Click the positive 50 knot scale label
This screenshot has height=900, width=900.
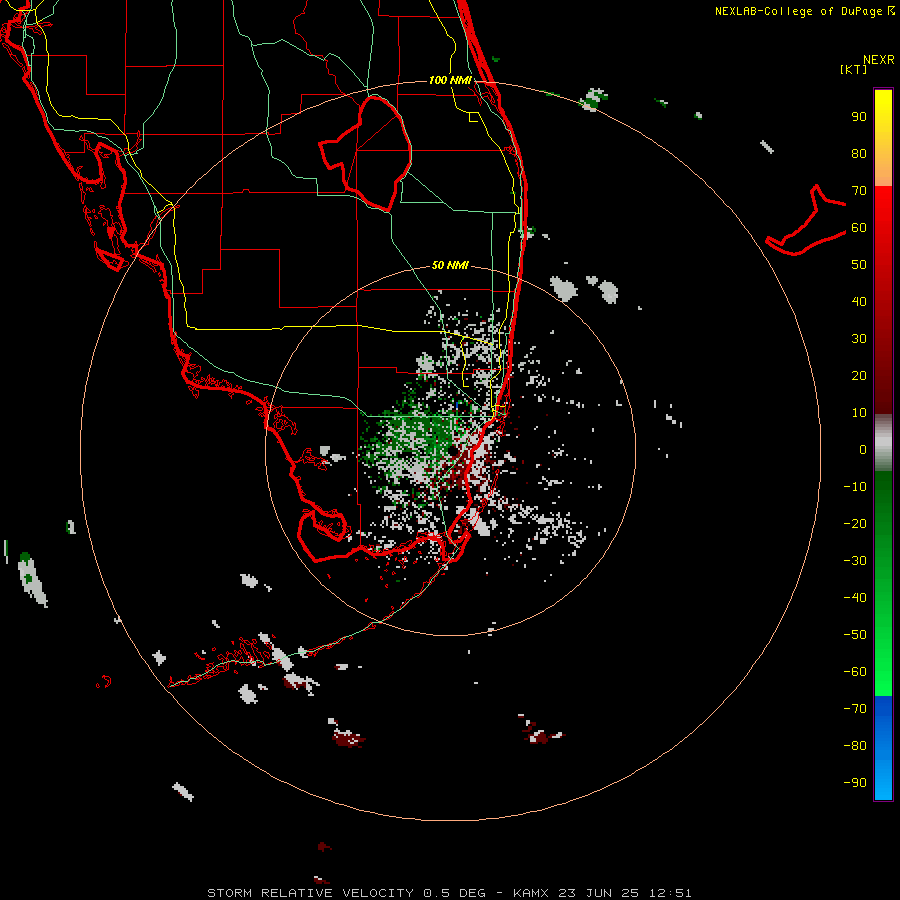(859, 265)
